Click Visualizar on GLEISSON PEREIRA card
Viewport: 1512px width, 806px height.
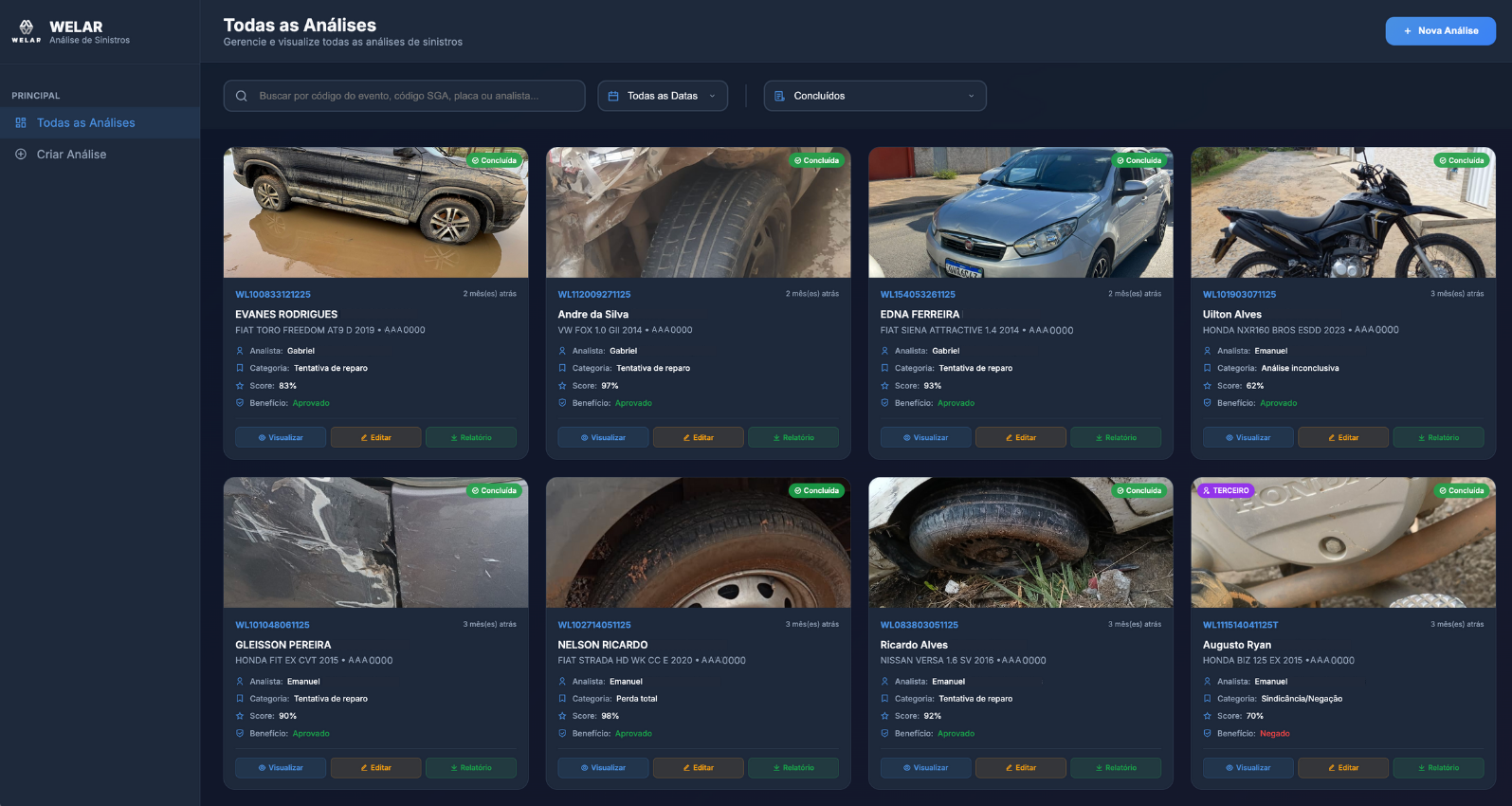[x=281, y=767]
